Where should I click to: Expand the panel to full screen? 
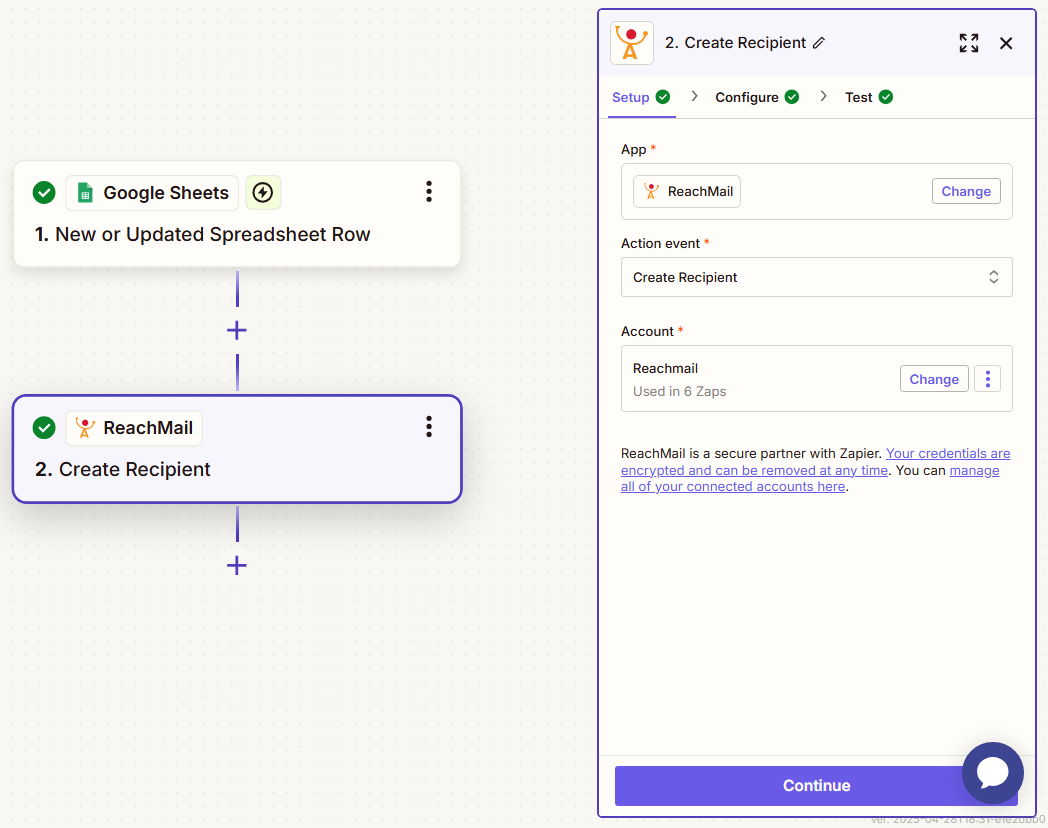click(968, 43)
